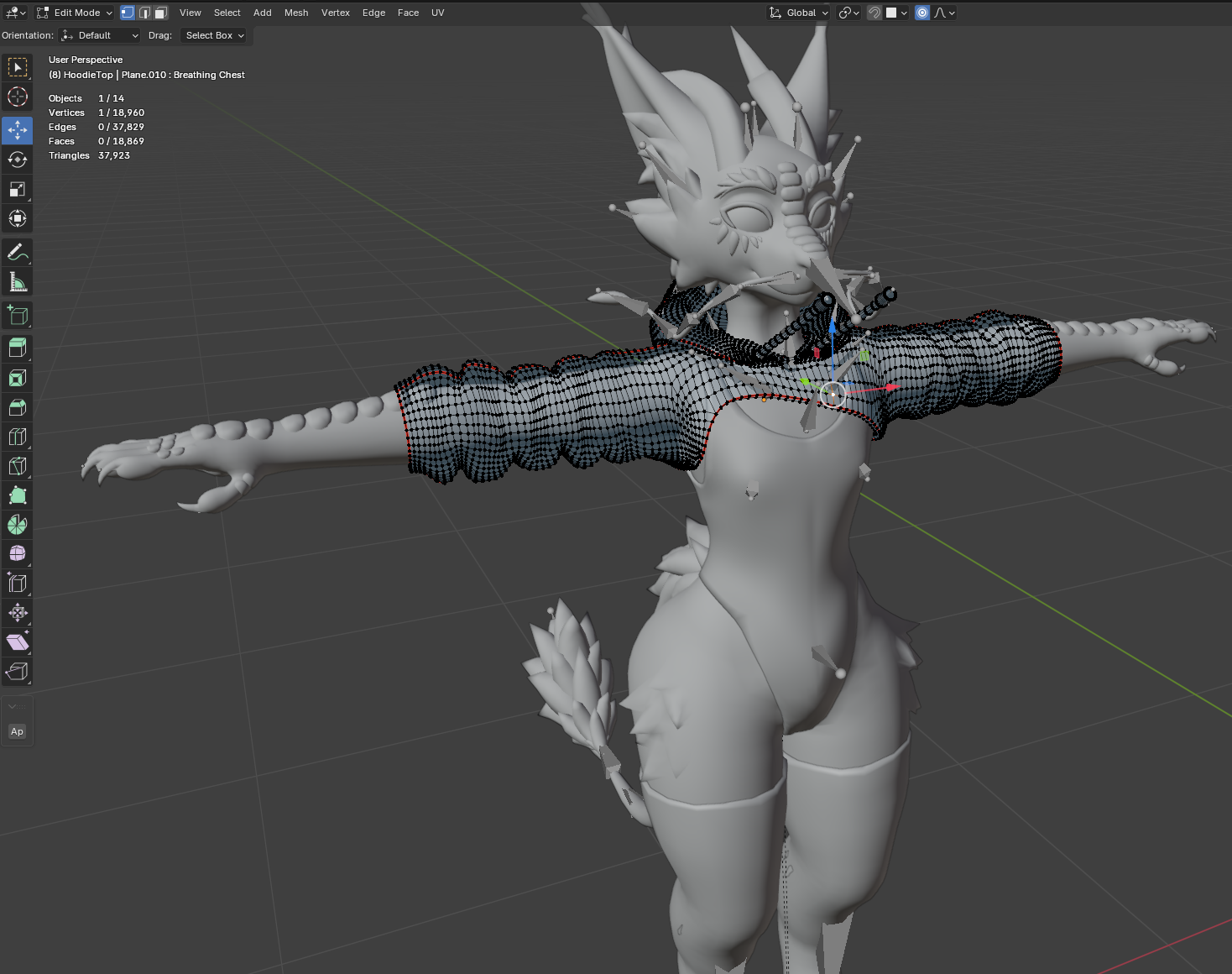
Task: Select the Rip Region tool
Action: (x=18, y=671)
